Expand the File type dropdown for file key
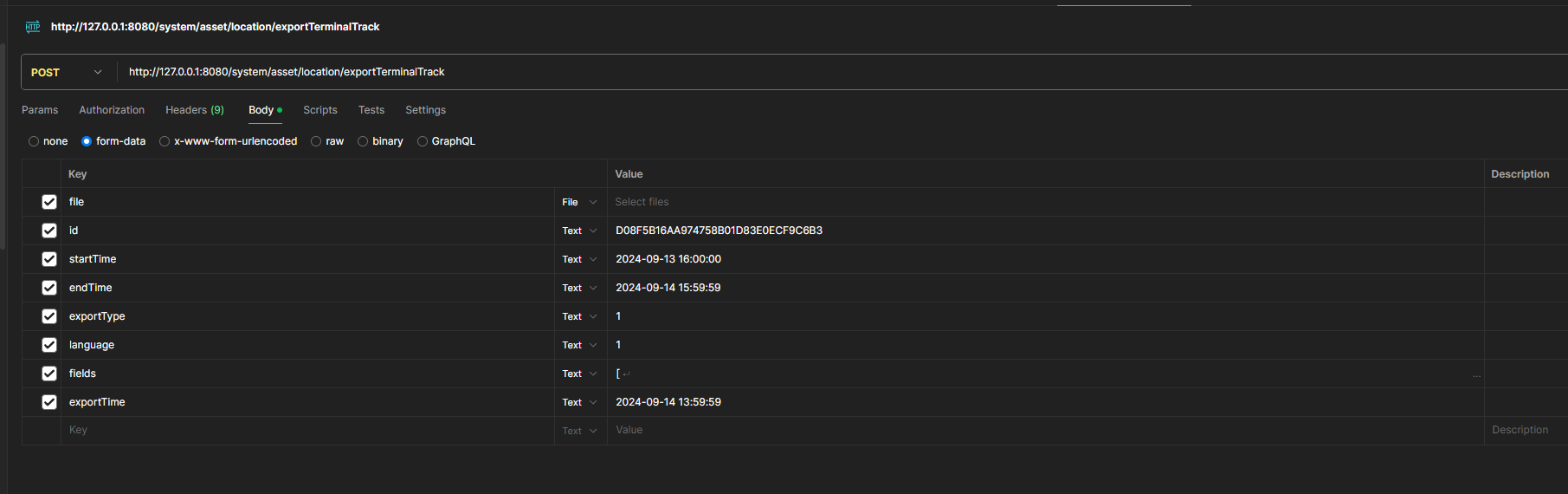This screenshot has height=494, width=1568. coord(579,202)
